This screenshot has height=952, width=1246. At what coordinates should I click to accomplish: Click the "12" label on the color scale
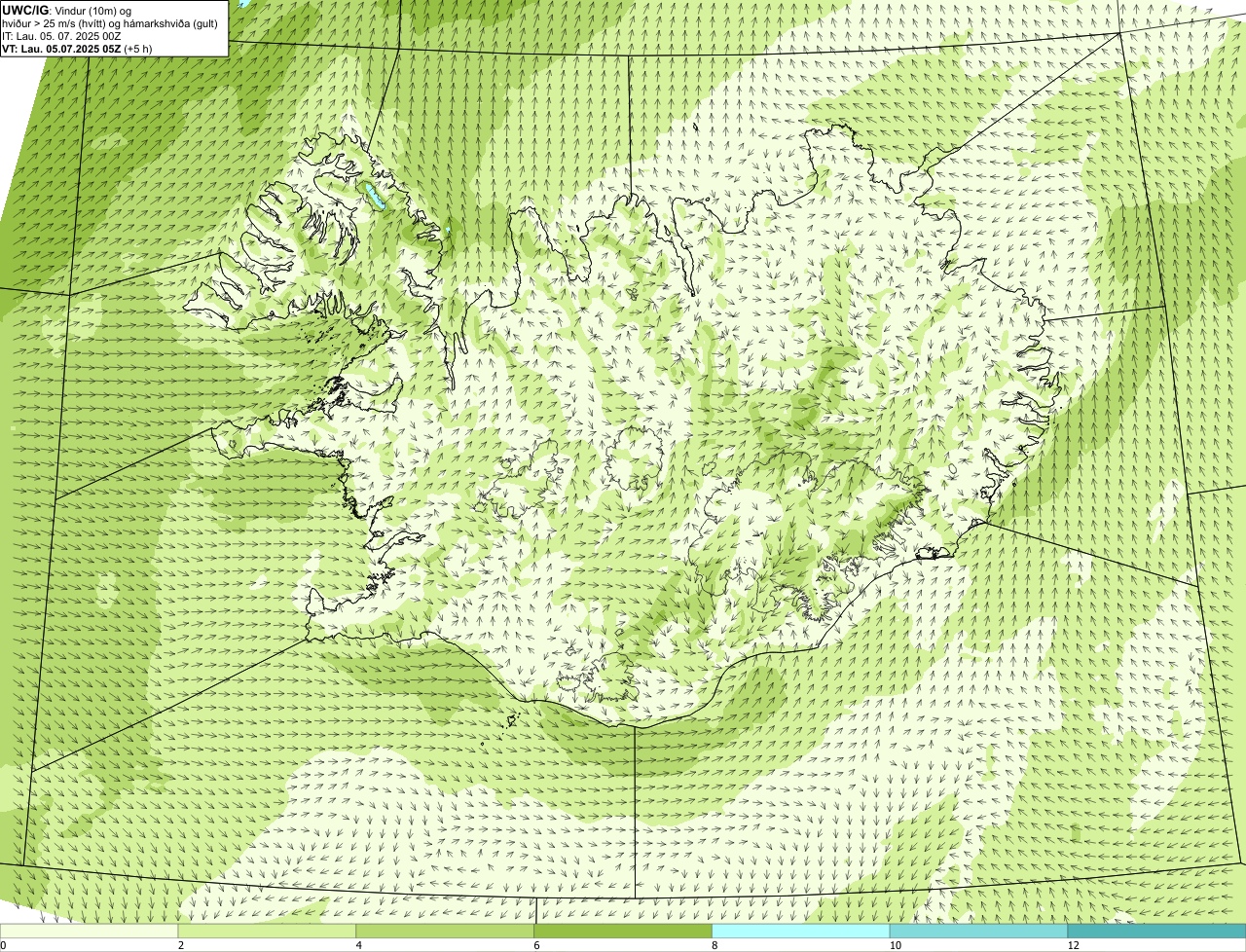click(1073, 945)
